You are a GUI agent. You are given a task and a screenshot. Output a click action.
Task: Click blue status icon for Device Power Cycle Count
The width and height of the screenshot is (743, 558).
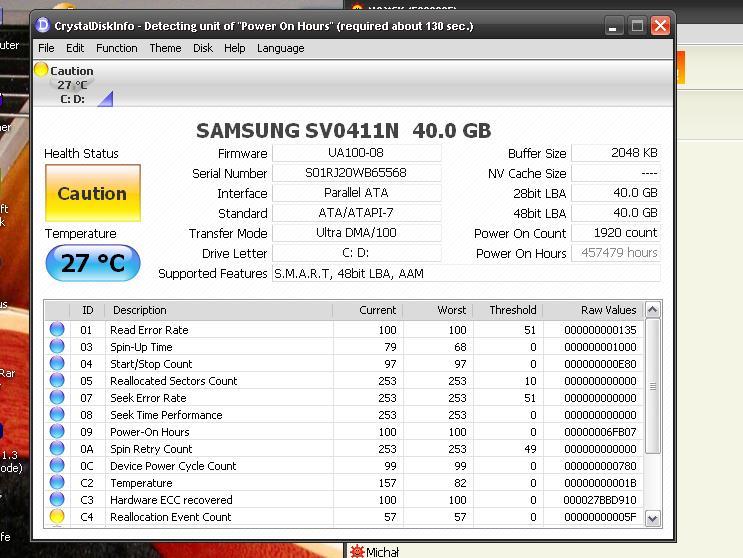[x=57, y=466]
